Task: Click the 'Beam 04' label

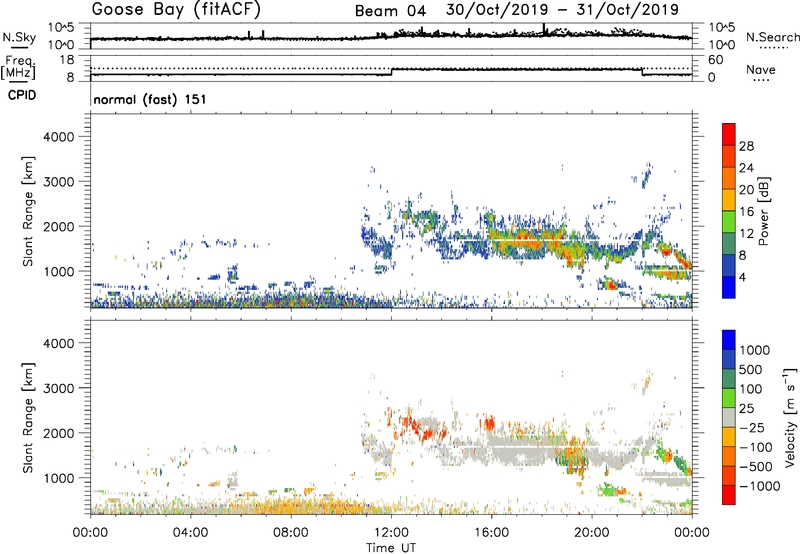Action: click(x=390, y=11)
